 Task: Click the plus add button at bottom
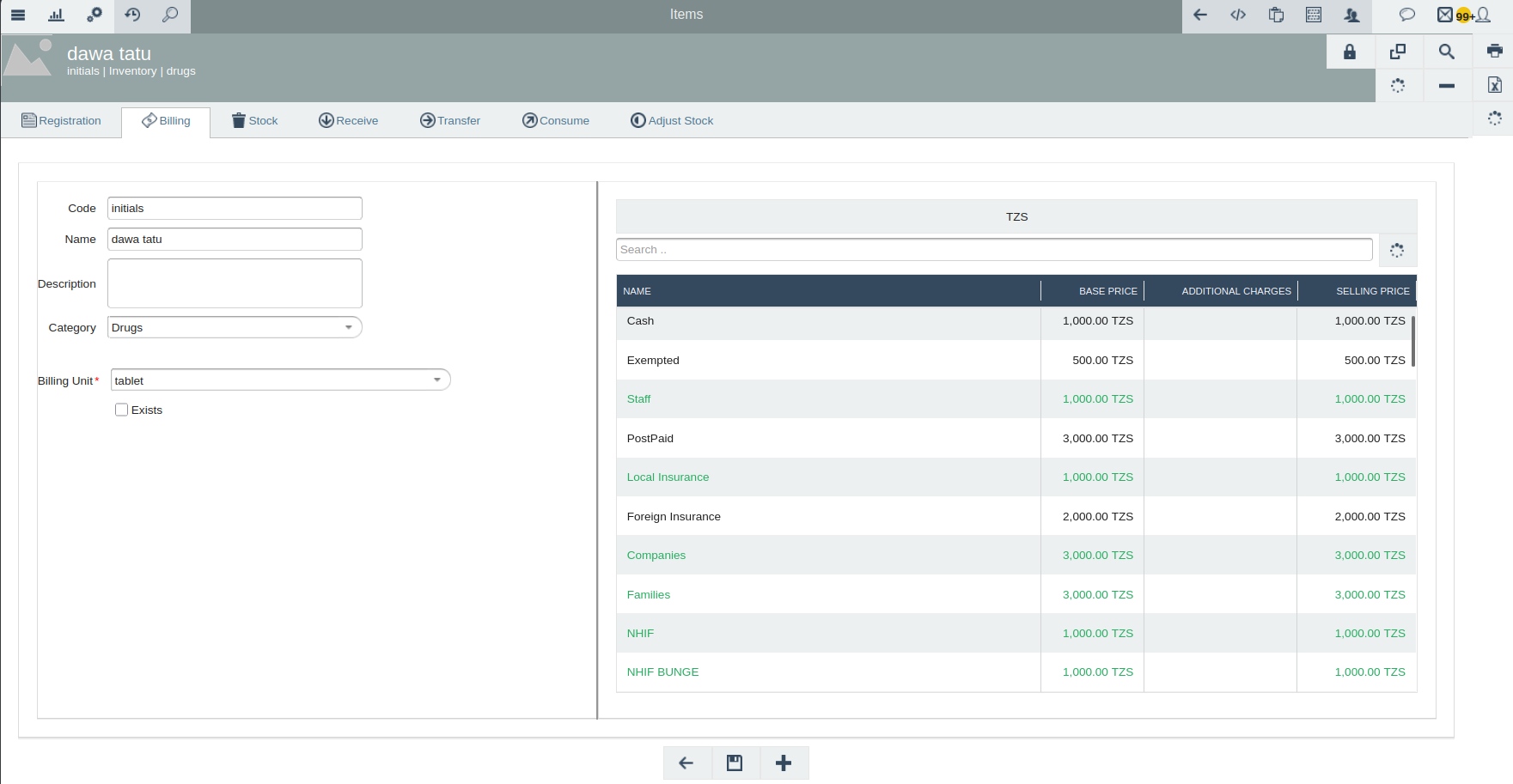pos(784,763)
